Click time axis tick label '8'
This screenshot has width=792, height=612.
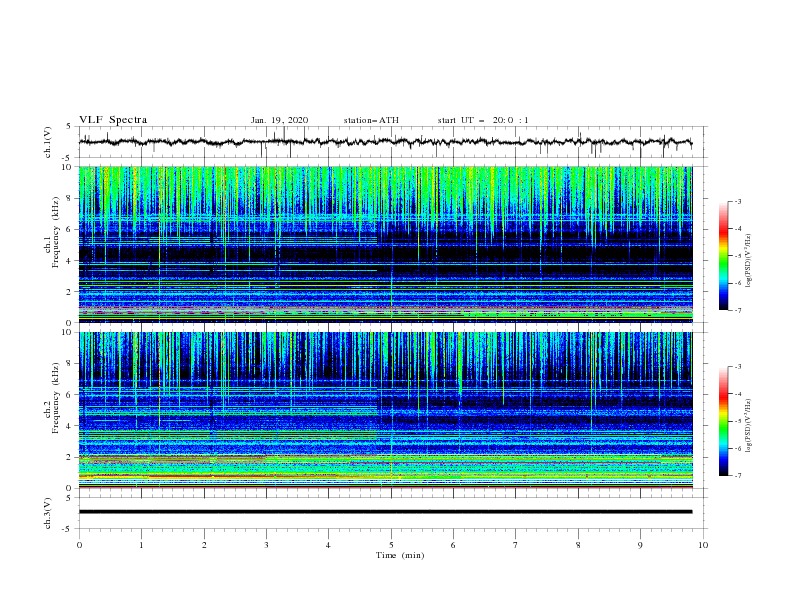[x=578, y=545]
